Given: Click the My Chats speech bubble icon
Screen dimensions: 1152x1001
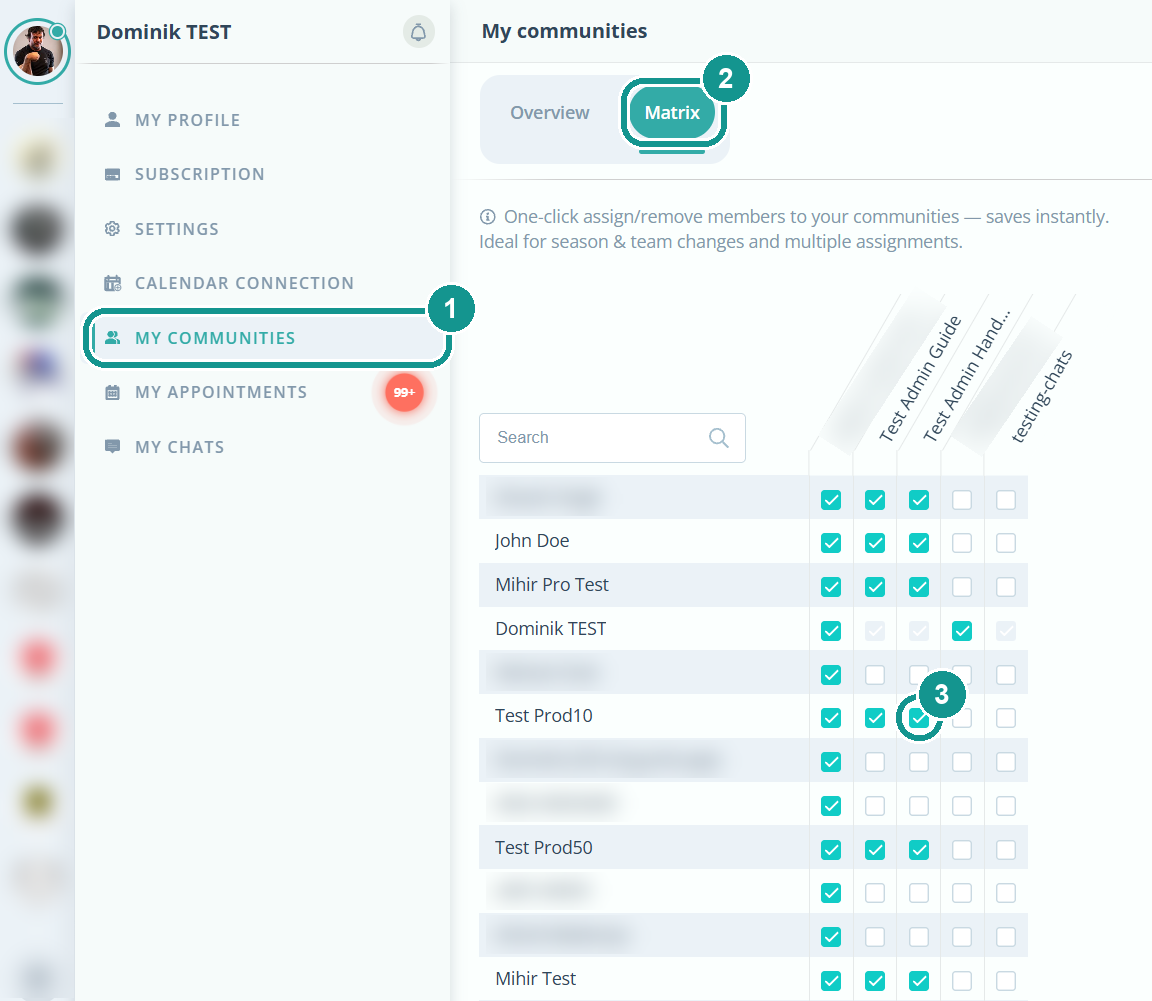Looking at the screenshot, I should [x=112, y=447].
